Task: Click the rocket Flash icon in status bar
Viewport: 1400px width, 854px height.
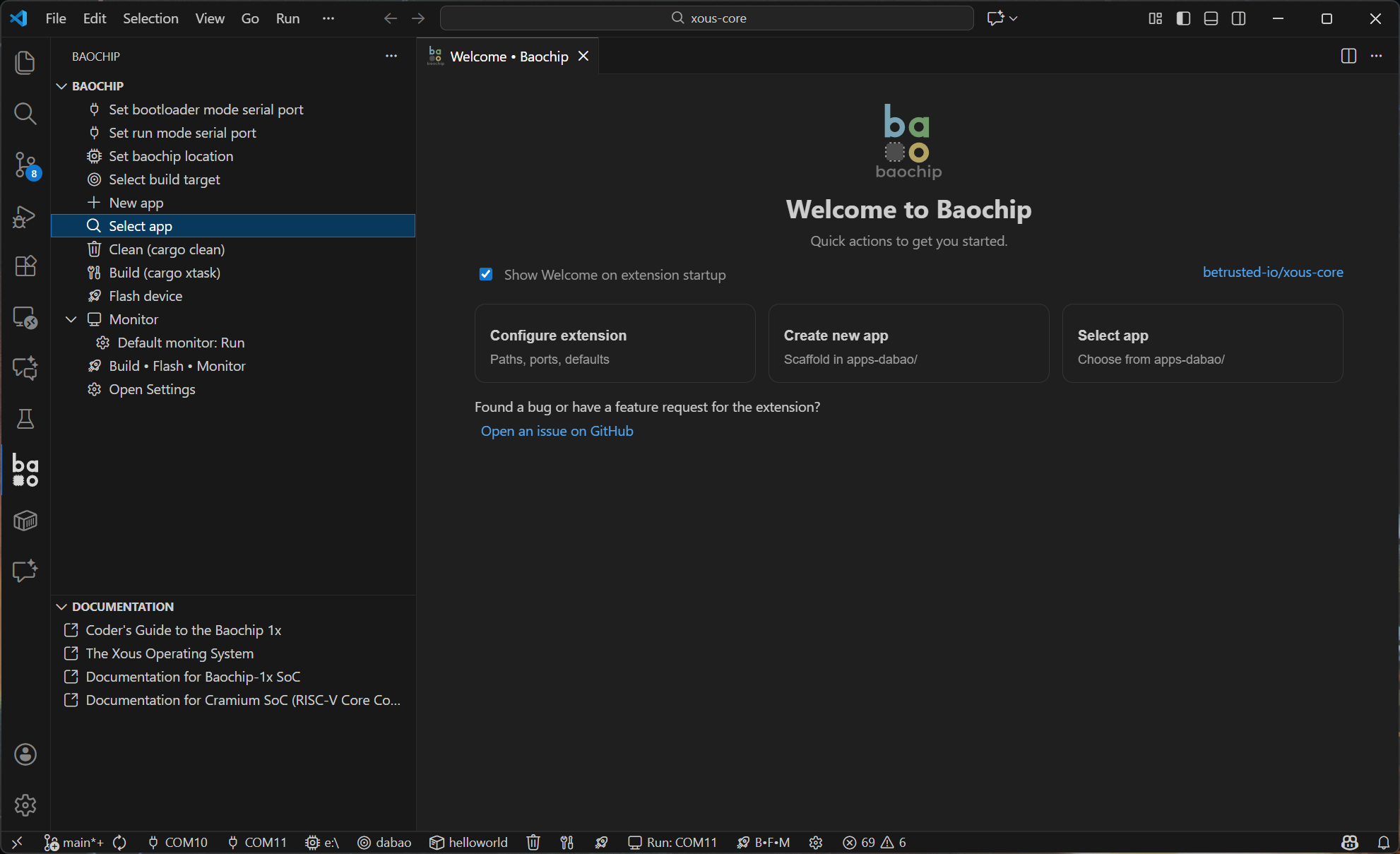Action: coord(601,842)
